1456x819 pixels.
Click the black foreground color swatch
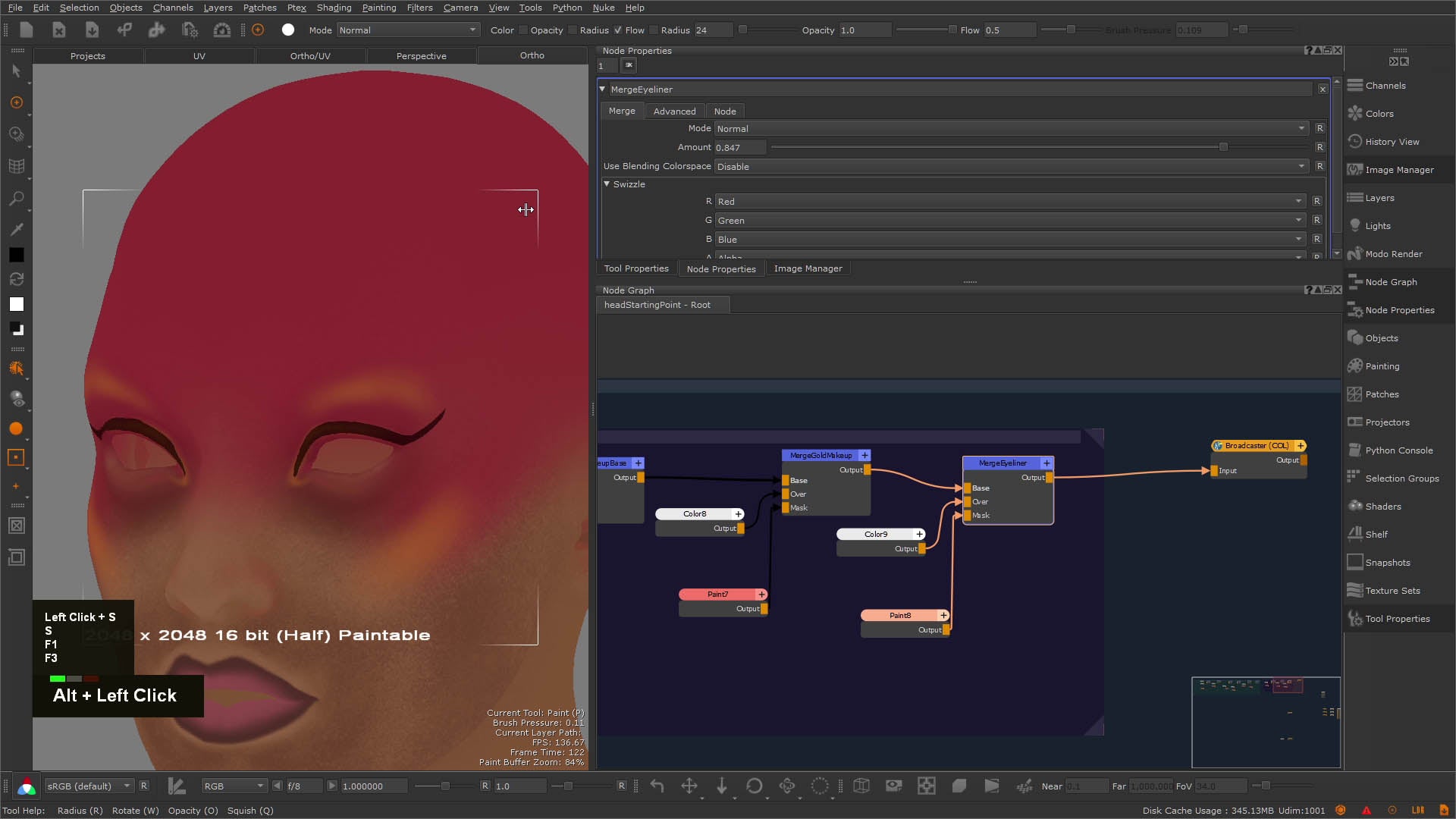[x=16, y=255]
